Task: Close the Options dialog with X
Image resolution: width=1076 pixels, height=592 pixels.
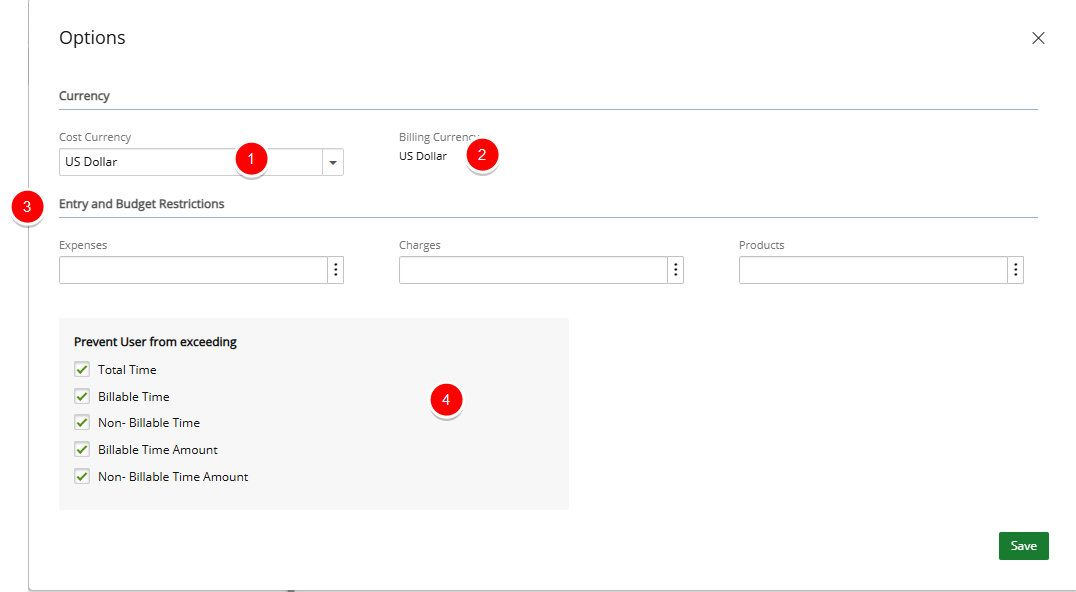Action: (x=1038, y=38)
